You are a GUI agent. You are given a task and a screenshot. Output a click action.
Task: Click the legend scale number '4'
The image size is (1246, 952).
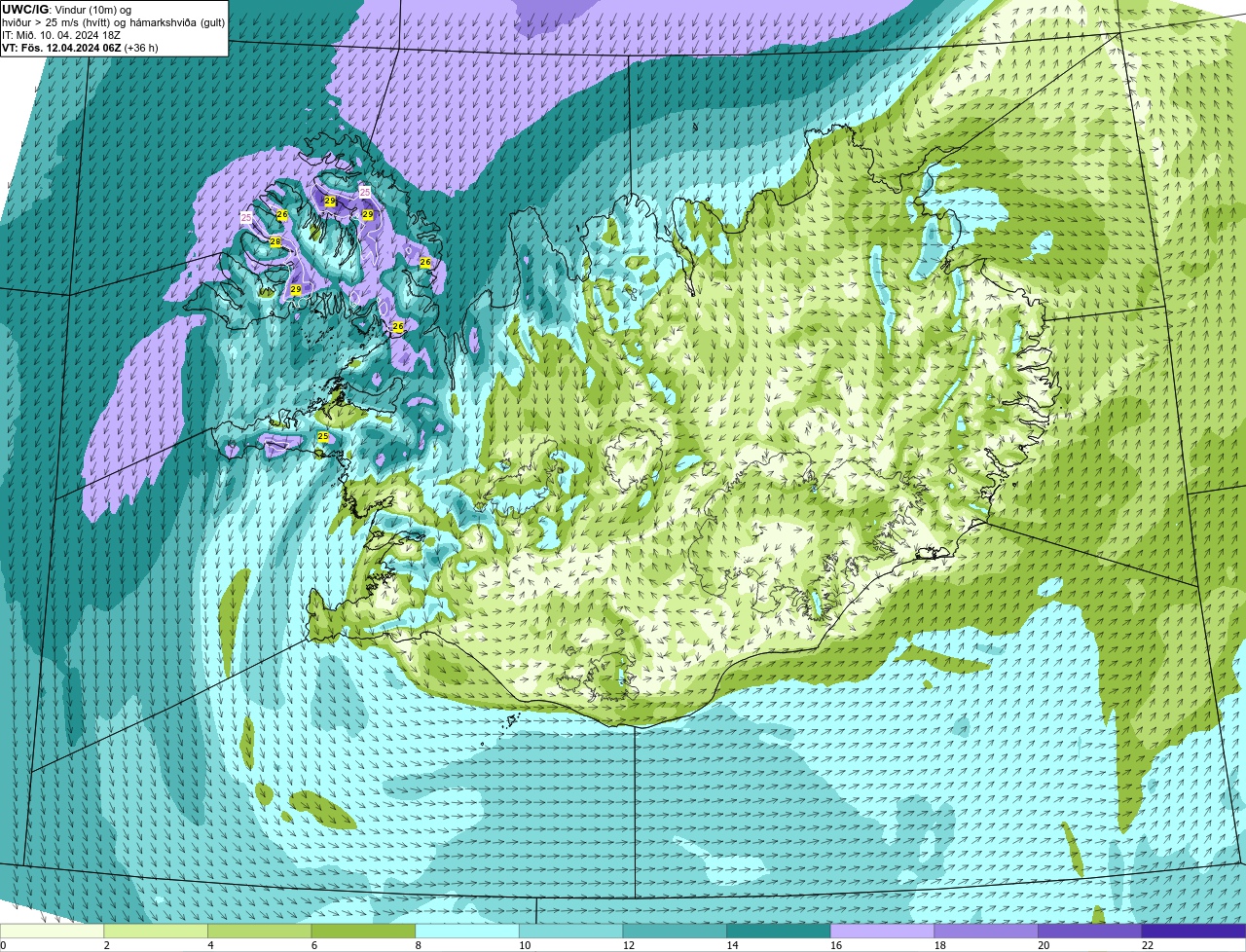tap(210, 945)
